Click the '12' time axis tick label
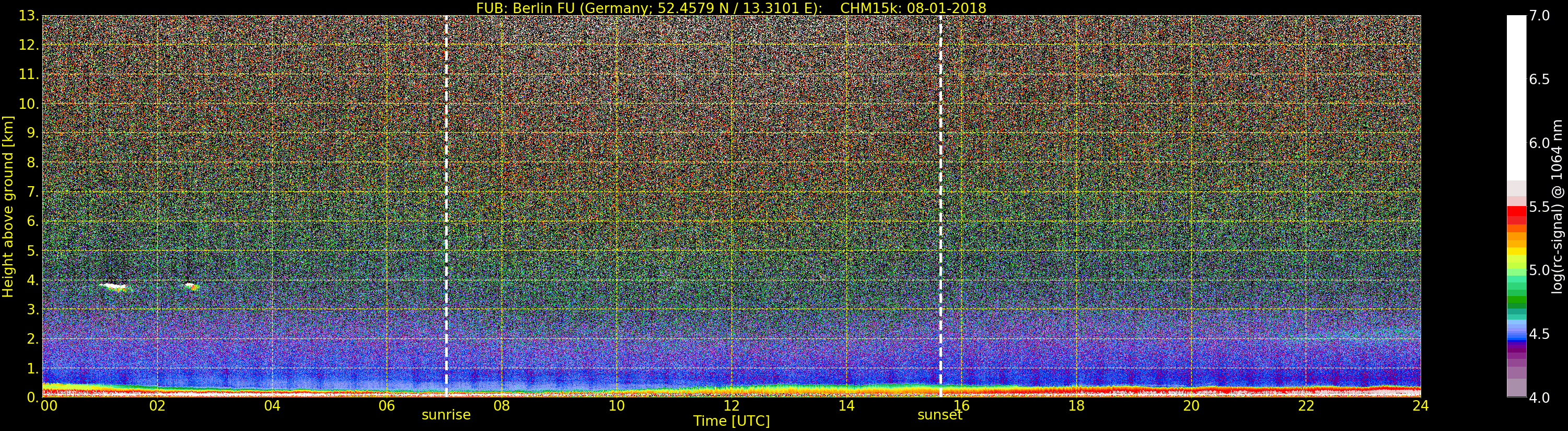This screenshot has height=431, width=1568. [731, 405]
